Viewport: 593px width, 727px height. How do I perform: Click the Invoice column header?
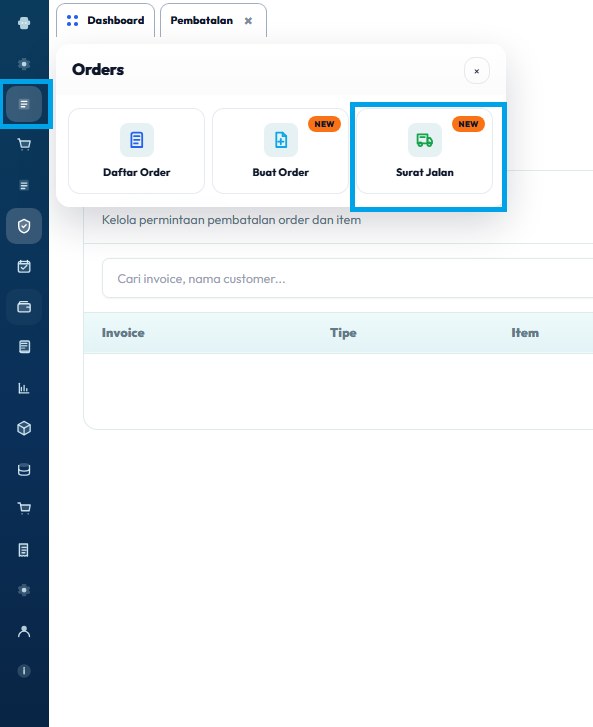tap(123, 333)
